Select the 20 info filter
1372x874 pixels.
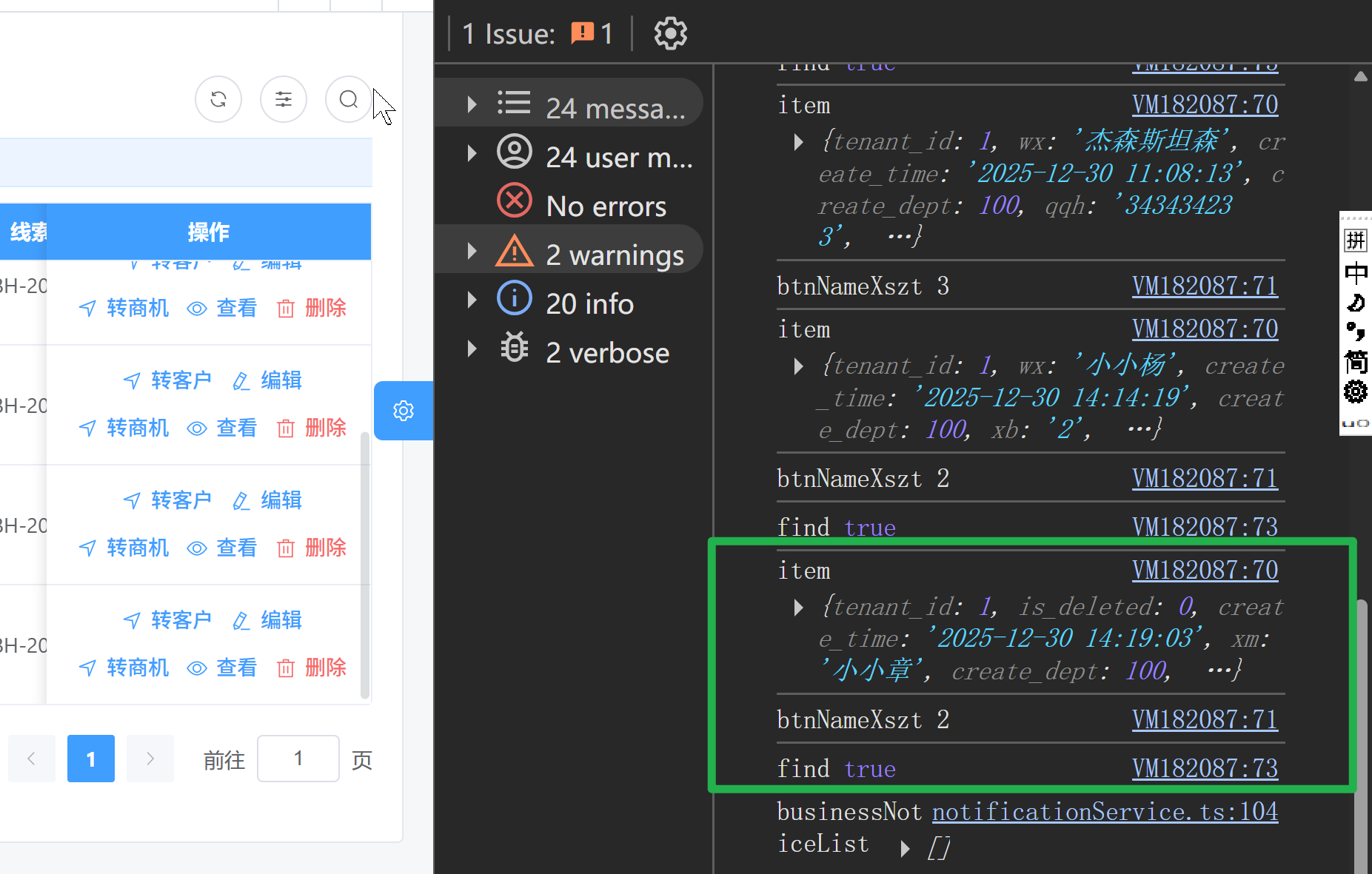tap(589, 303)
